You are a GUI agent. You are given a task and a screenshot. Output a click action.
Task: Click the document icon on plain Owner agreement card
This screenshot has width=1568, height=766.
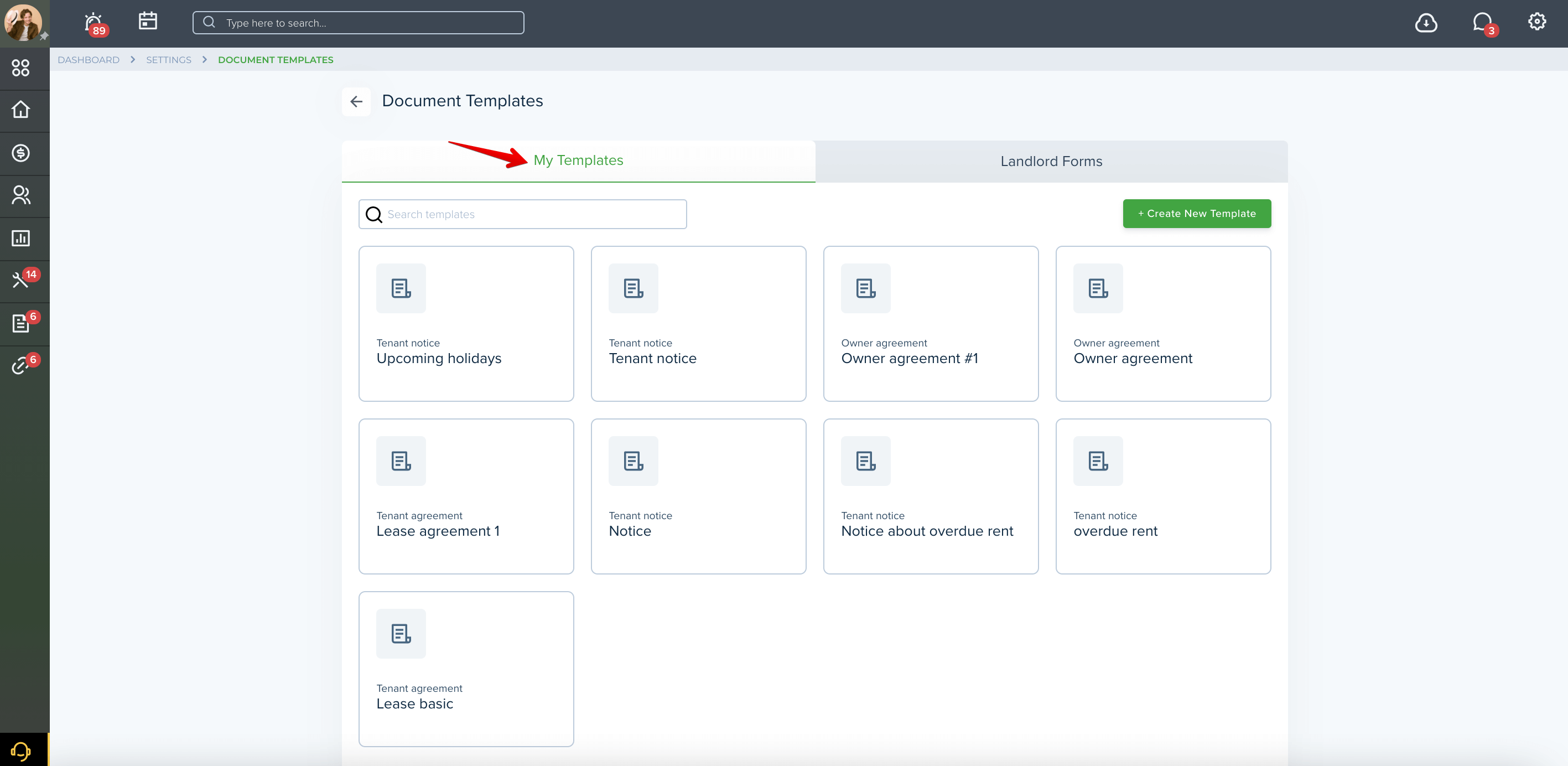[1098, 288]
